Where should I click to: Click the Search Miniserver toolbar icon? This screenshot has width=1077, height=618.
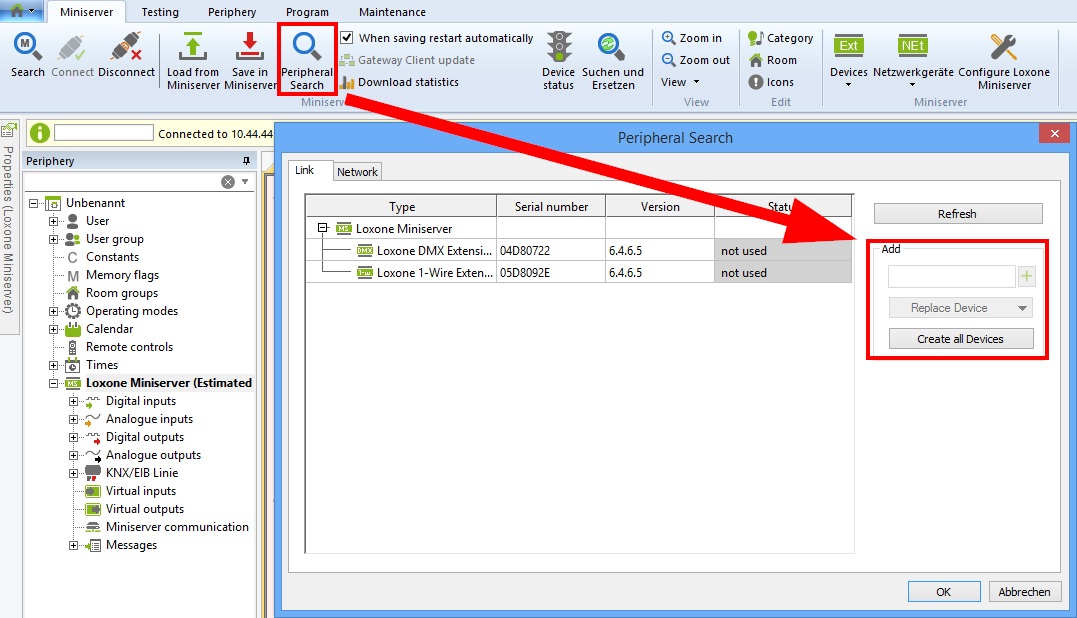click(27, 55)
